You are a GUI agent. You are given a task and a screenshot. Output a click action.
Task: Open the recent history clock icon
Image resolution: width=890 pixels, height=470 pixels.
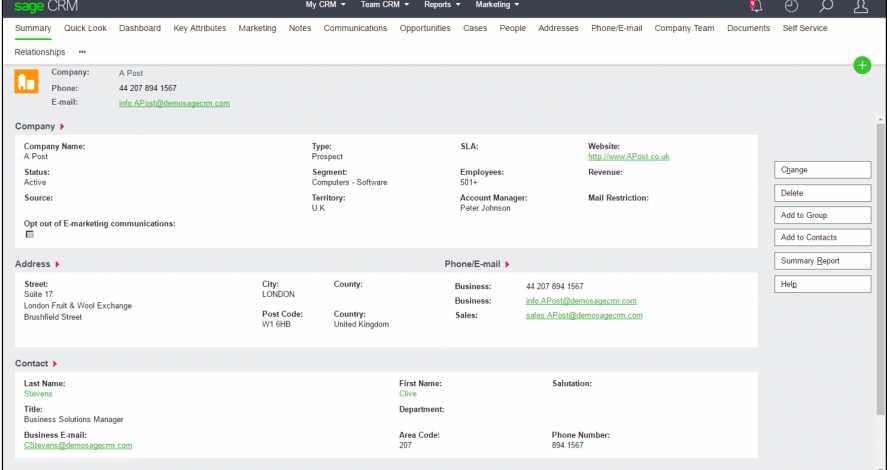(x=791, y=6)
